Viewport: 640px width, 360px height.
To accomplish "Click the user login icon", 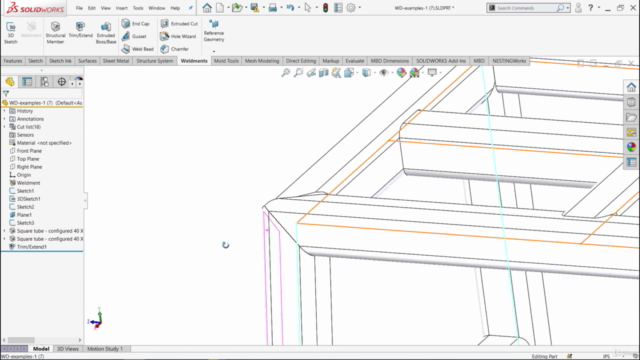I will (x=578, y=8).
